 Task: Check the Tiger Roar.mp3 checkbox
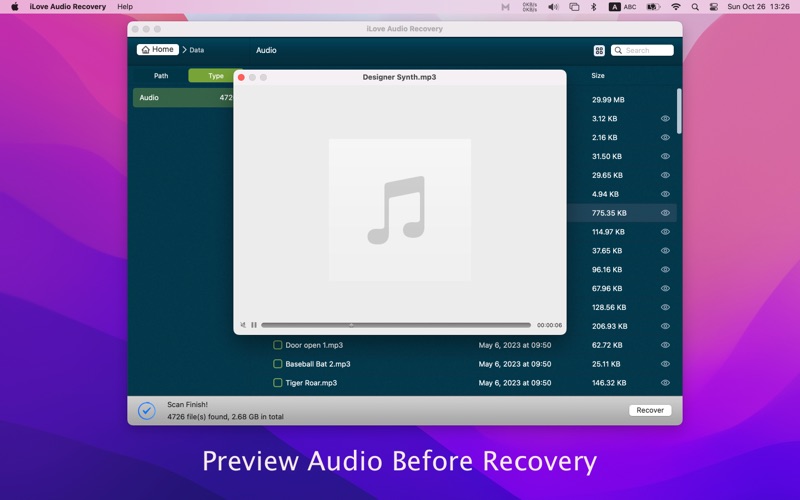[x=278, y=383]
